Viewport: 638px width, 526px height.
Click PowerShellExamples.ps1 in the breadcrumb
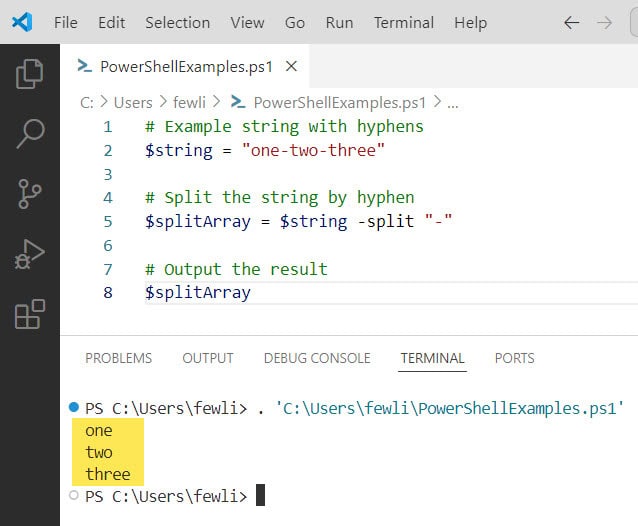point(339,103)
